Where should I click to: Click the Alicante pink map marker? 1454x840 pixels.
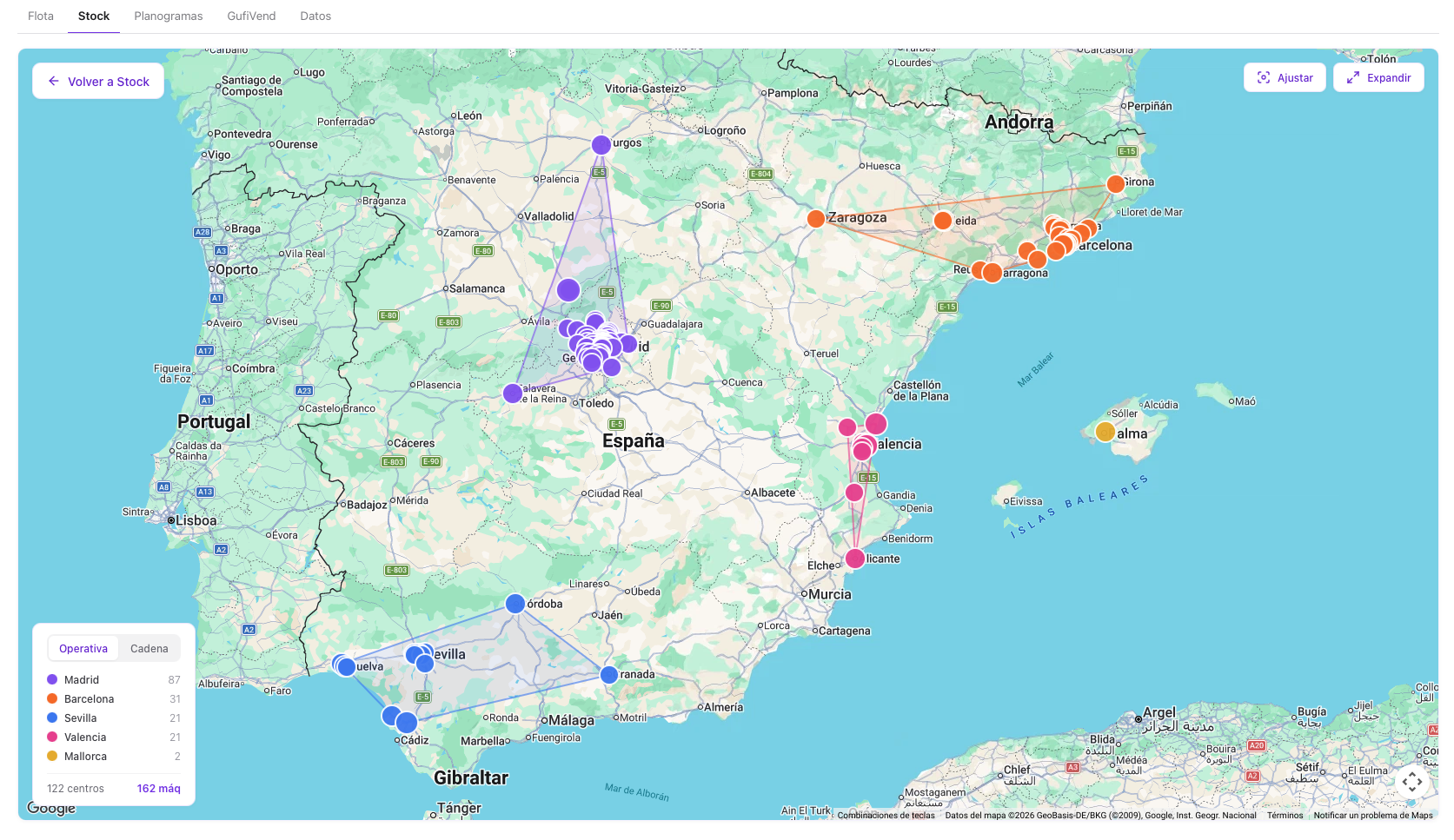[855, 558]
